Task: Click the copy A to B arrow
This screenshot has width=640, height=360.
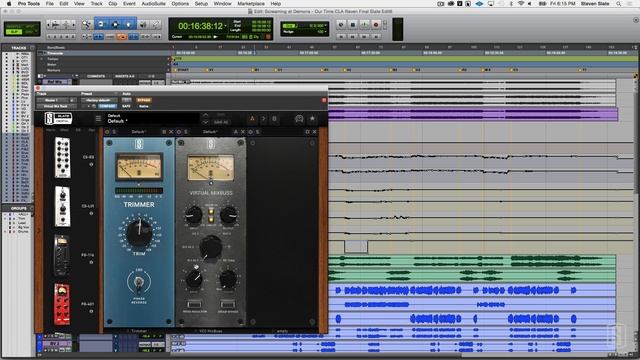Action: (x=263, y=119)
